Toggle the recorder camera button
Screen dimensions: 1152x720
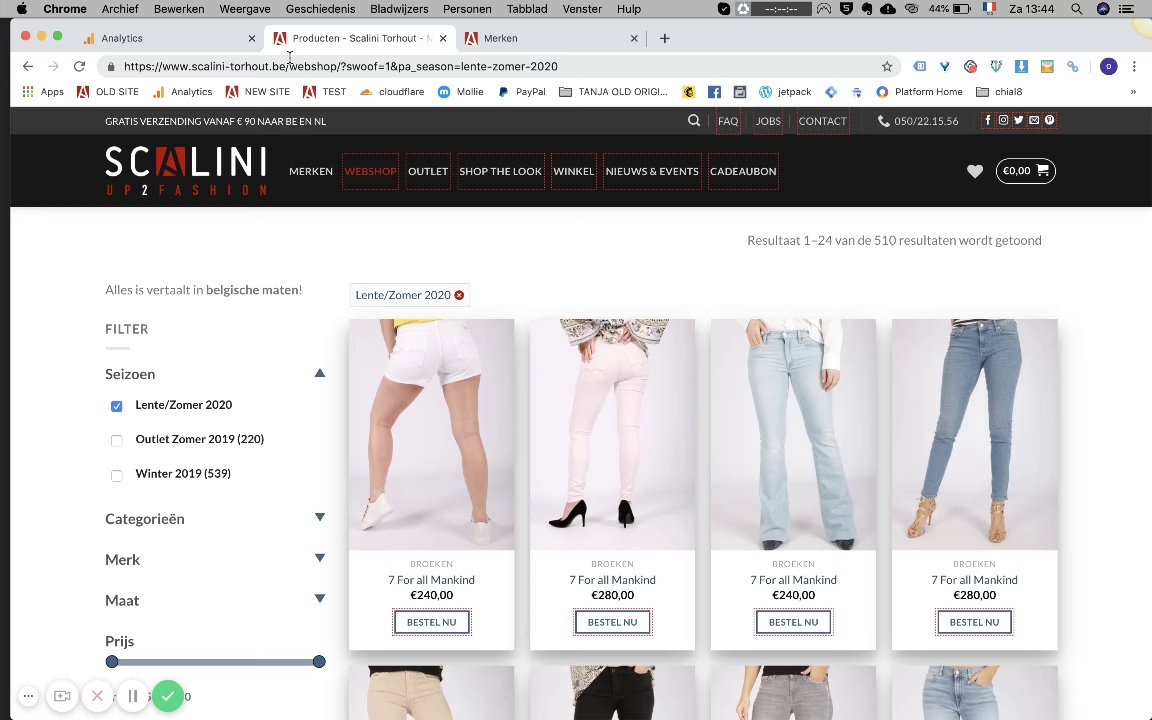point(62,696)
